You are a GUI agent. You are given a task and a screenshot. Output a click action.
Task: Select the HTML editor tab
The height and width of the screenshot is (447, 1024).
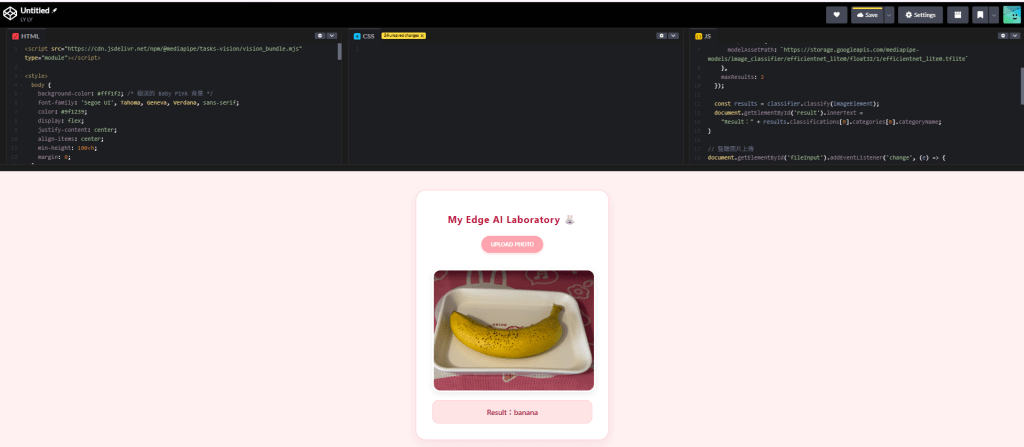pyautogui.click(x=26, y=36)
